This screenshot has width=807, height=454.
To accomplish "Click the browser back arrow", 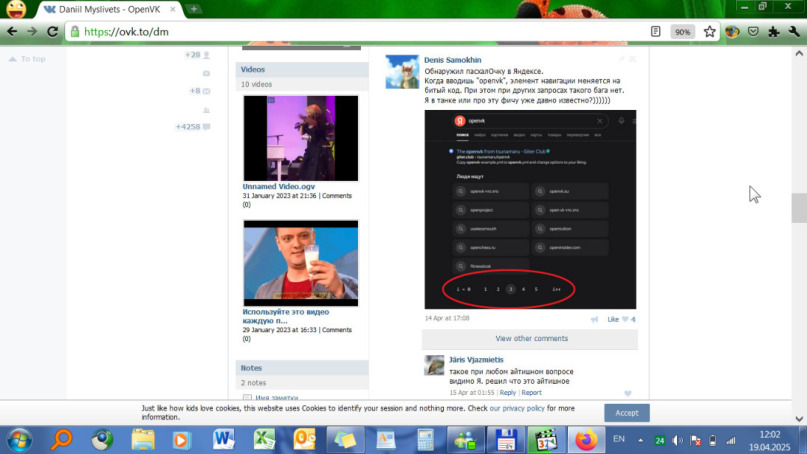I will pos(12,31).
